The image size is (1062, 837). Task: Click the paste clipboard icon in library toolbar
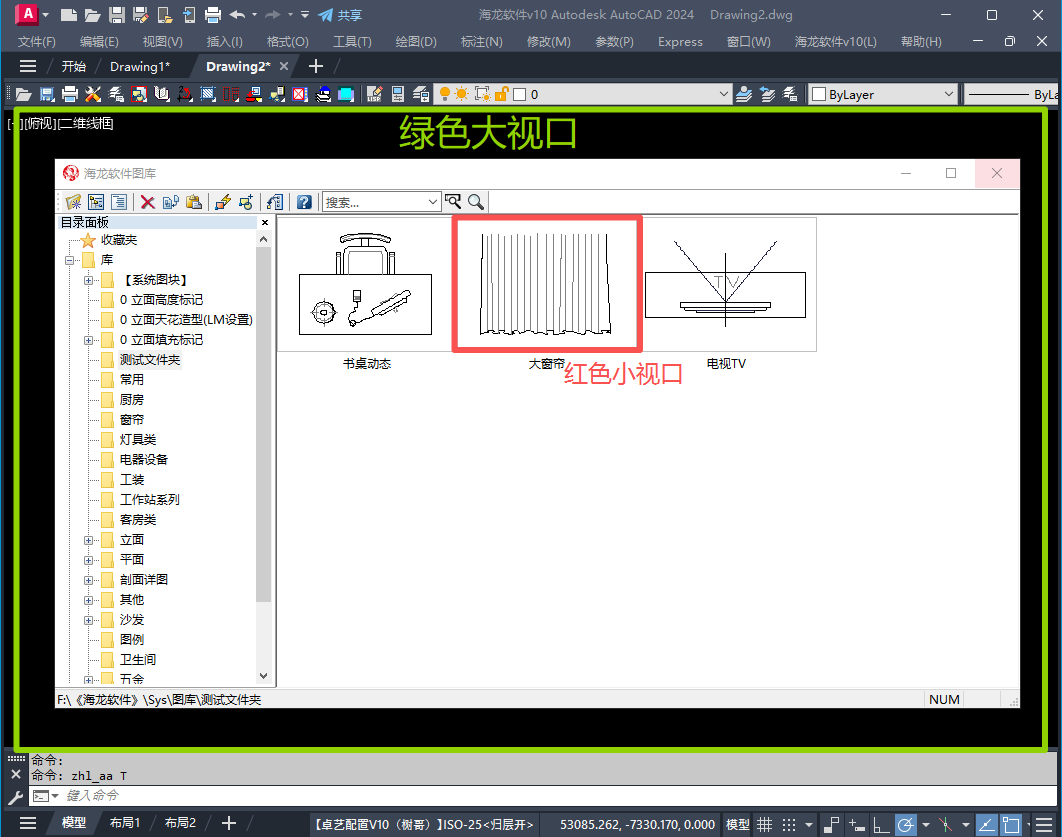(x=194, y=202)
